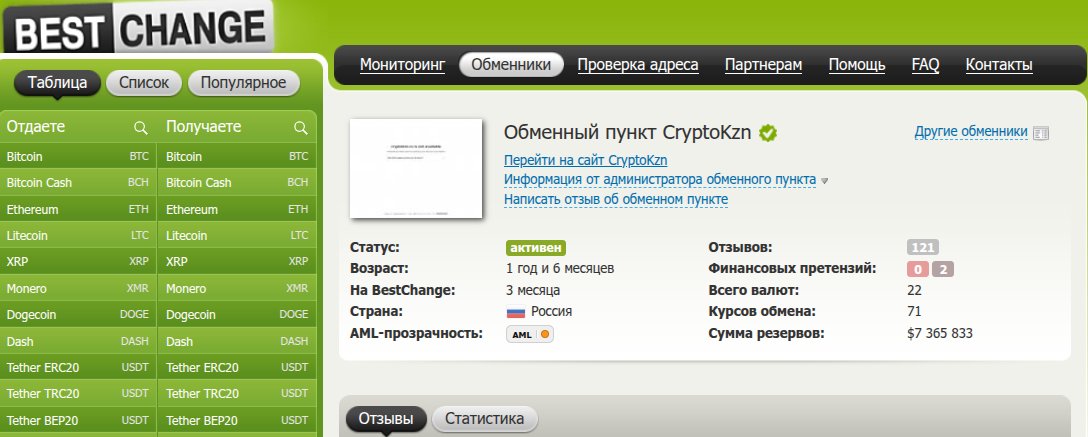Click the BestChange logo
Screen dimensions: 1088x437
tap(138, 28)
